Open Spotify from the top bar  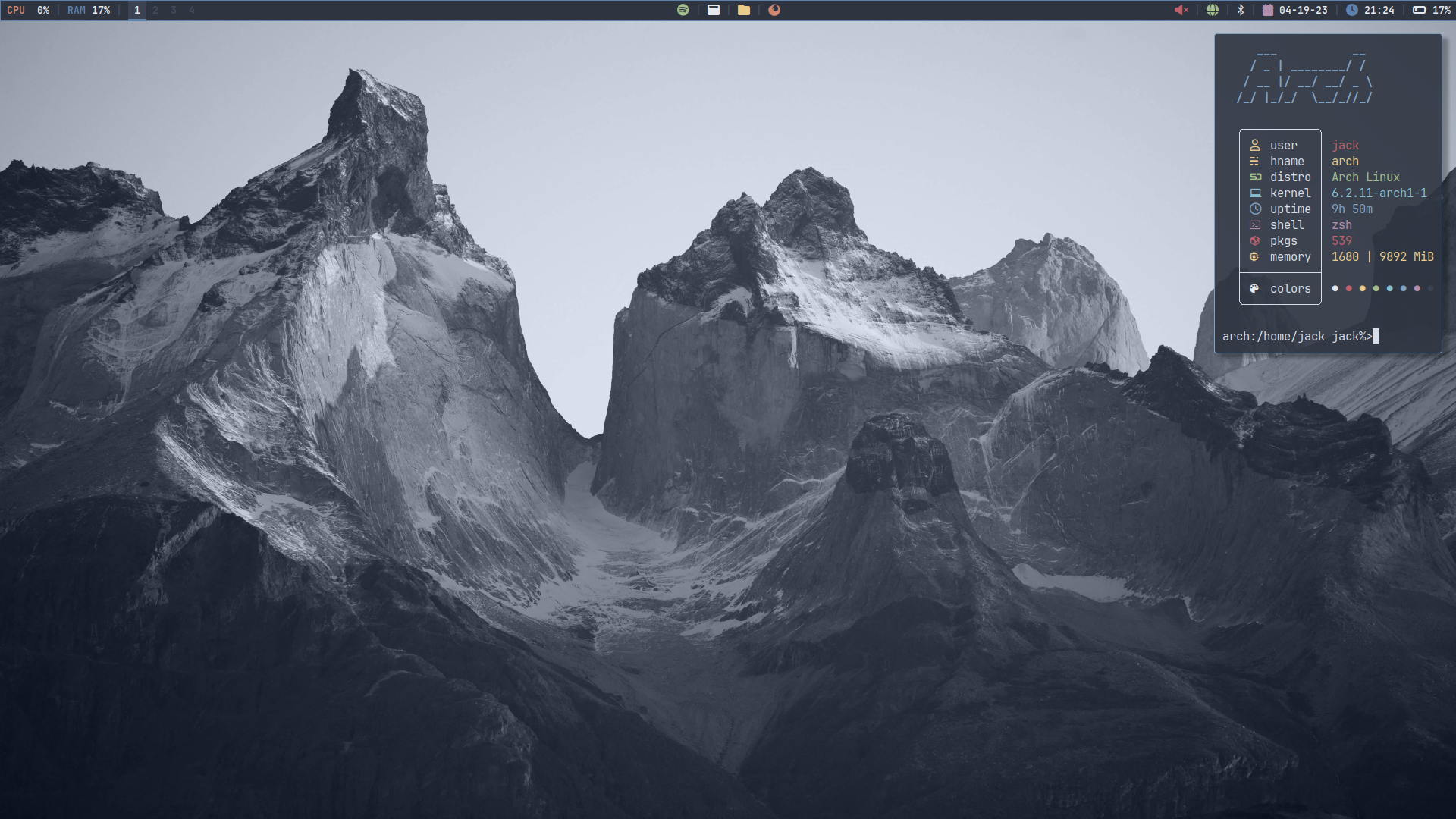click(682, 10)
